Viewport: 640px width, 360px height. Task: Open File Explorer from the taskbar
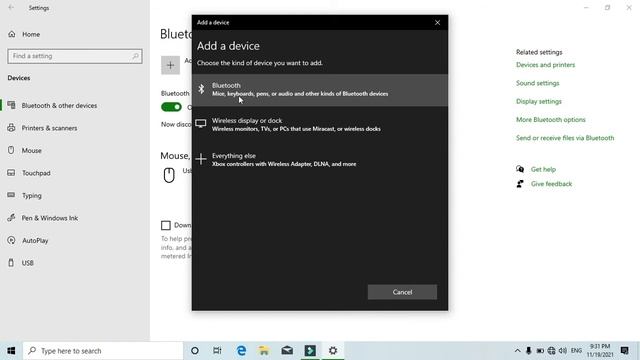tap(264, 351)
